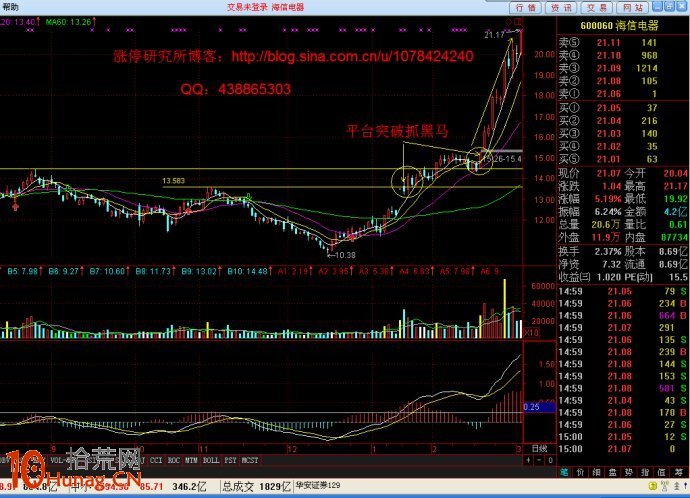The height and width of the screenshot is (498, 690).
Task: Click the 振幅 6.24% amplitude value
Action: point(608,212)
